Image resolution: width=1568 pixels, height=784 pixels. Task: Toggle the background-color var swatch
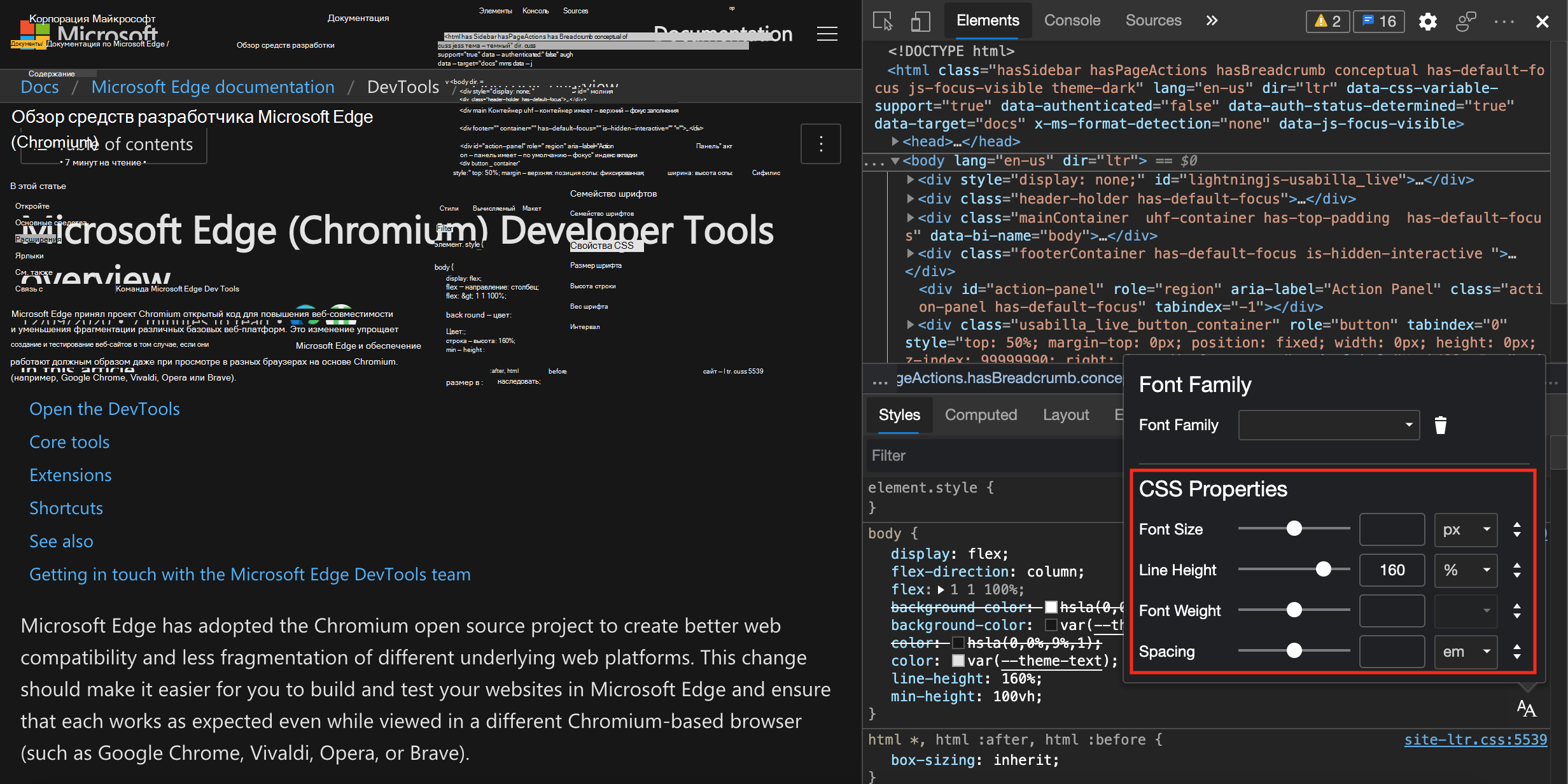pos(1051,626)
